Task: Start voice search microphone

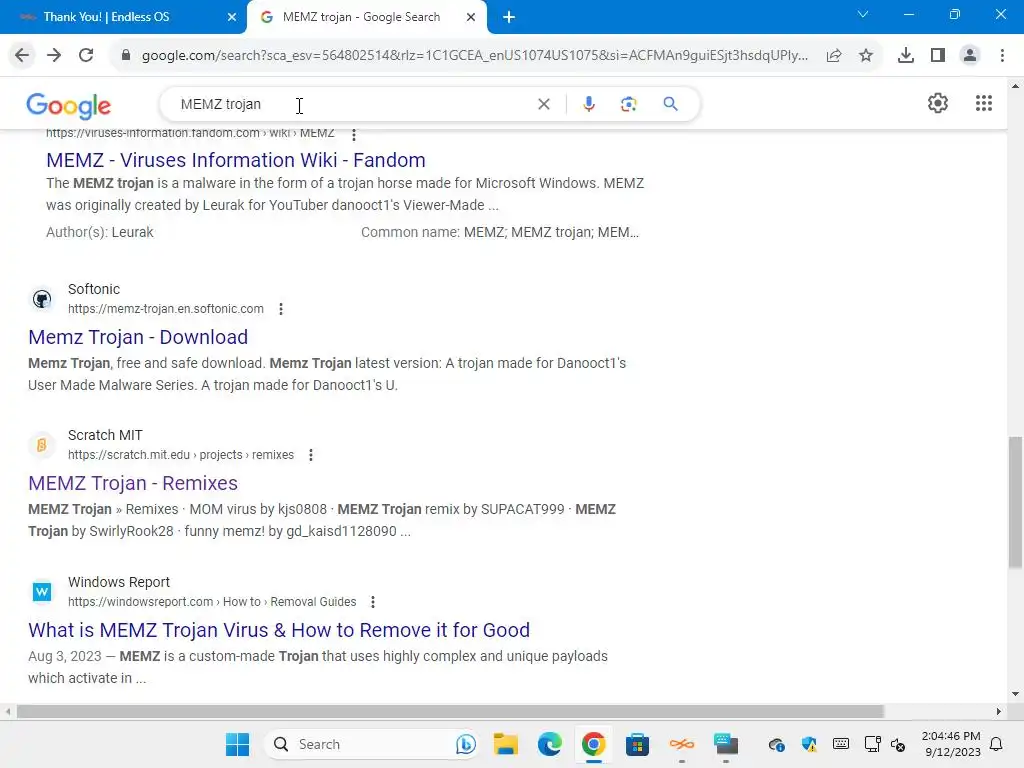Action: click(x=588, y=104)
